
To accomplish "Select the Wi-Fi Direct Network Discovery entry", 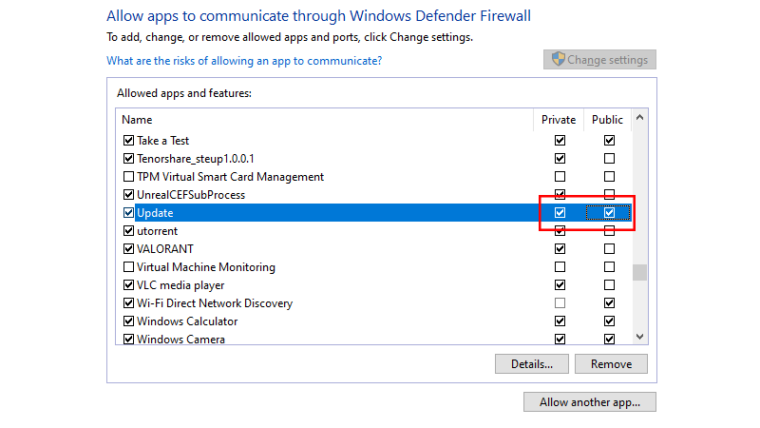I will [x=214, y=303].
